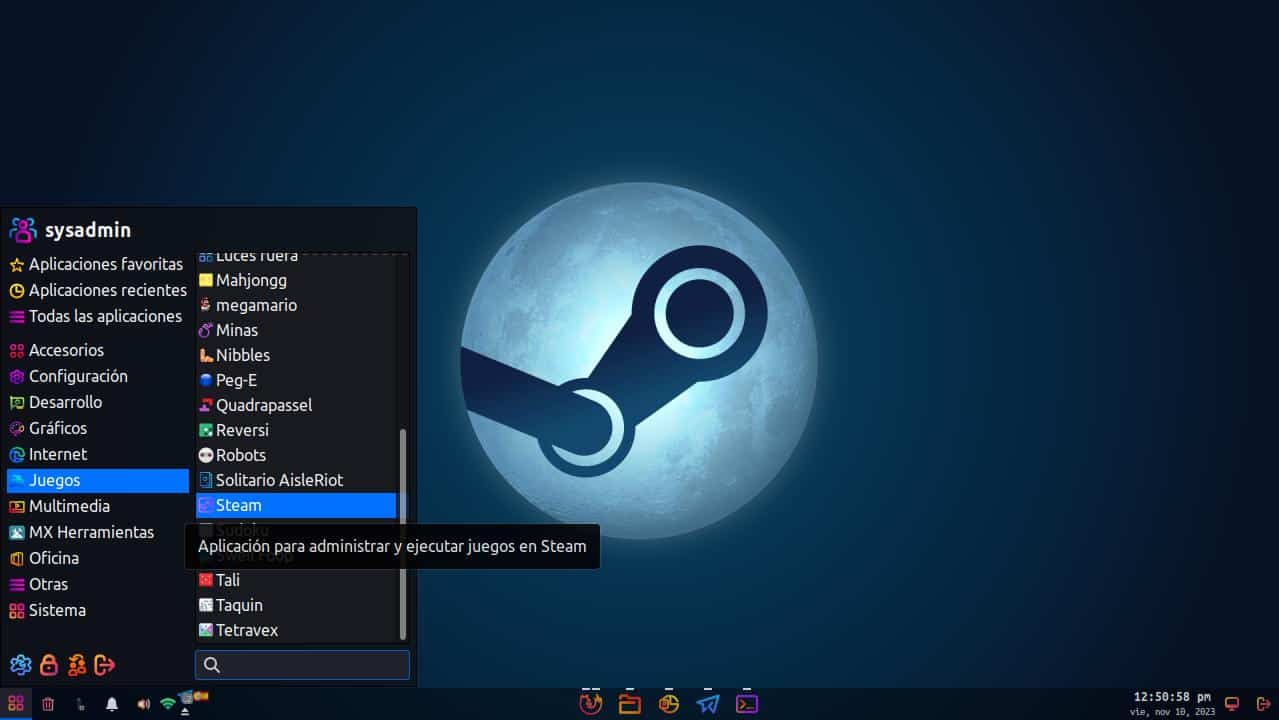Screen dimensions: 1279x720
Task: Open the file manager taskbar icon
Action: click(x=630, y=704)
